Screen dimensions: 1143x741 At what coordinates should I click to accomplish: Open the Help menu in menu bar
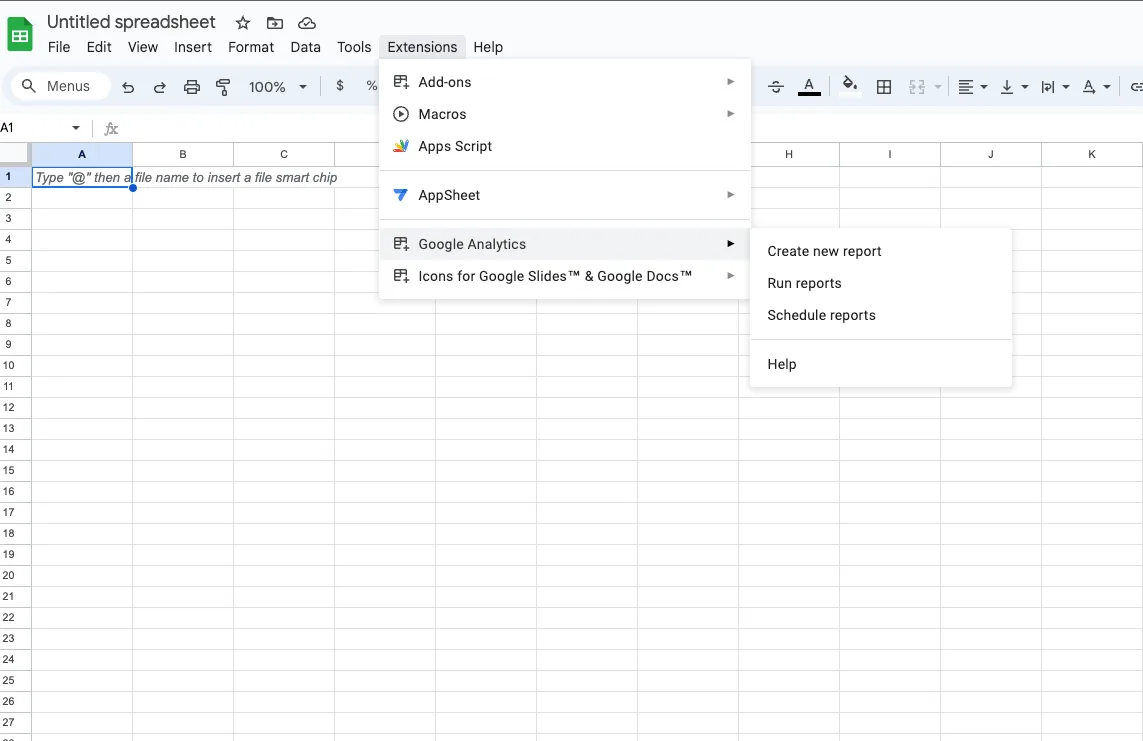[x=488, y=47]
